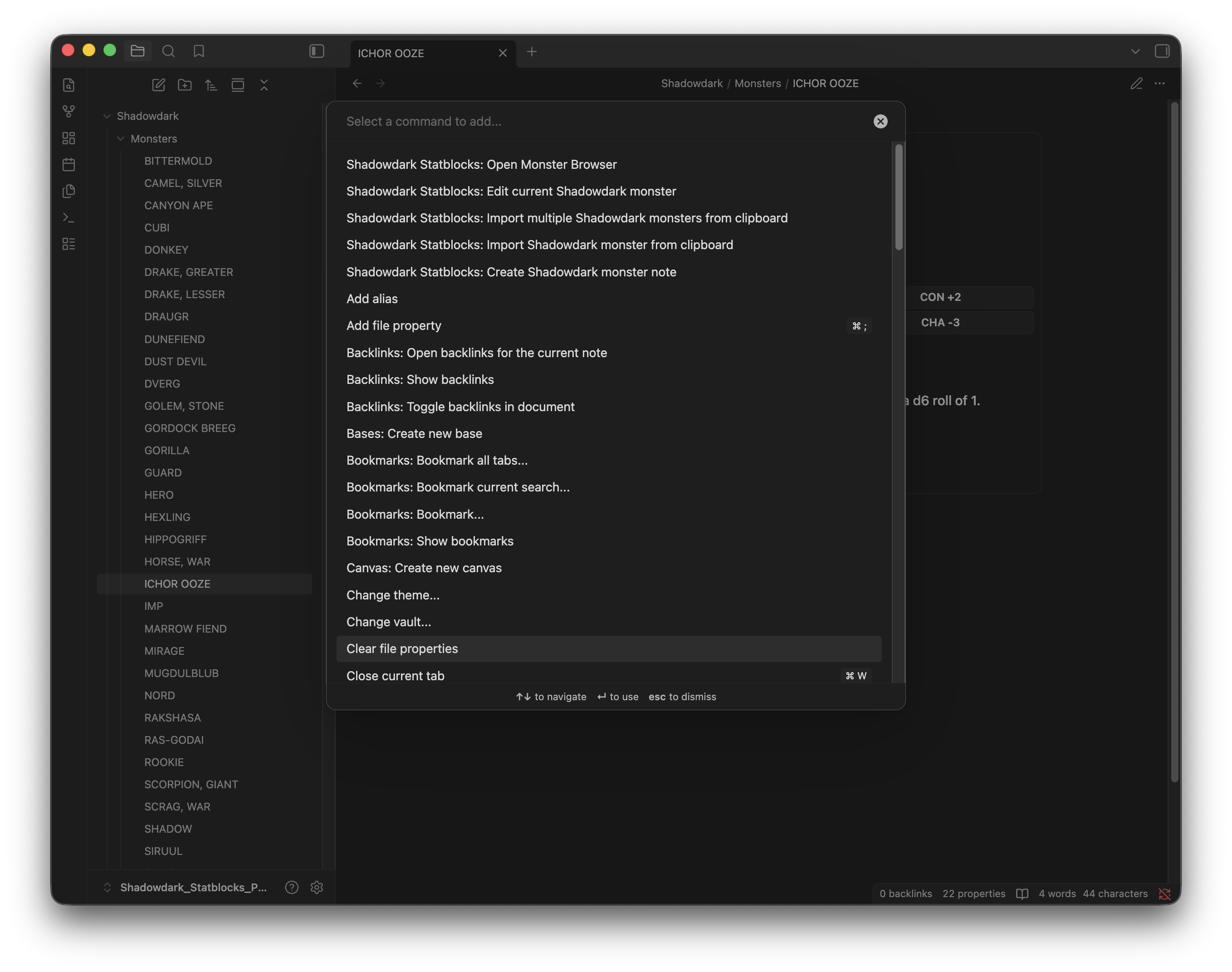Collapse all folders icon
This screenshot has height=972, width=1232.
264,85
